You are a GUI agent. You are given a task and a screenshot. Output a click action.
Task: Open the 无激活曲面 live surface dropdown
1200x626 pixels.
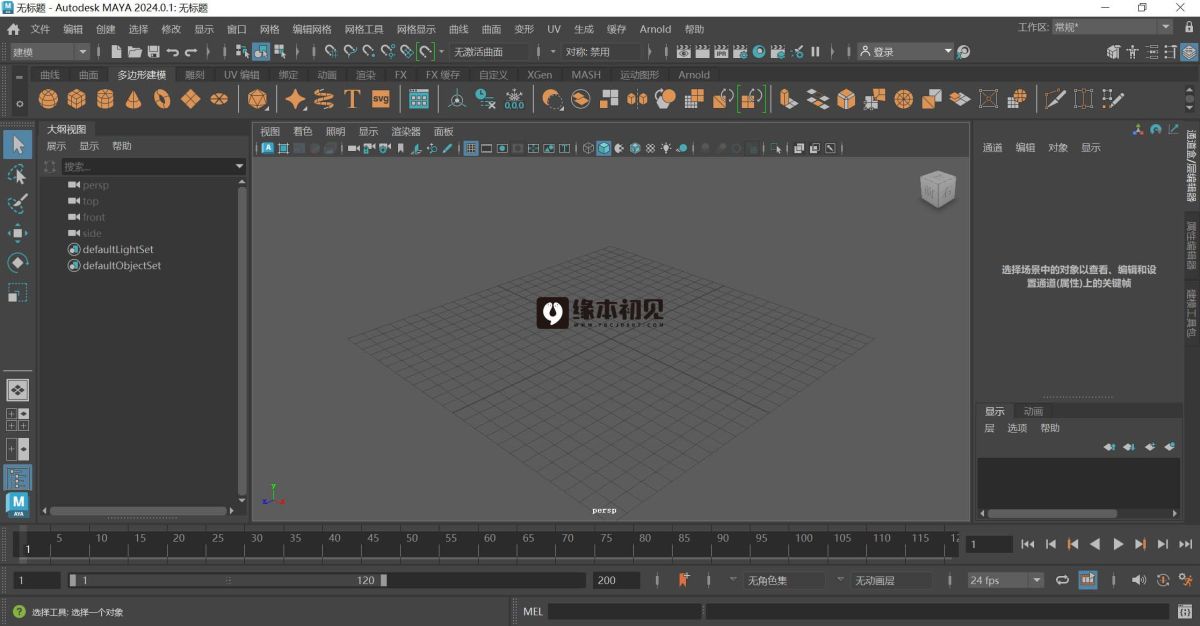coord(491,51)
